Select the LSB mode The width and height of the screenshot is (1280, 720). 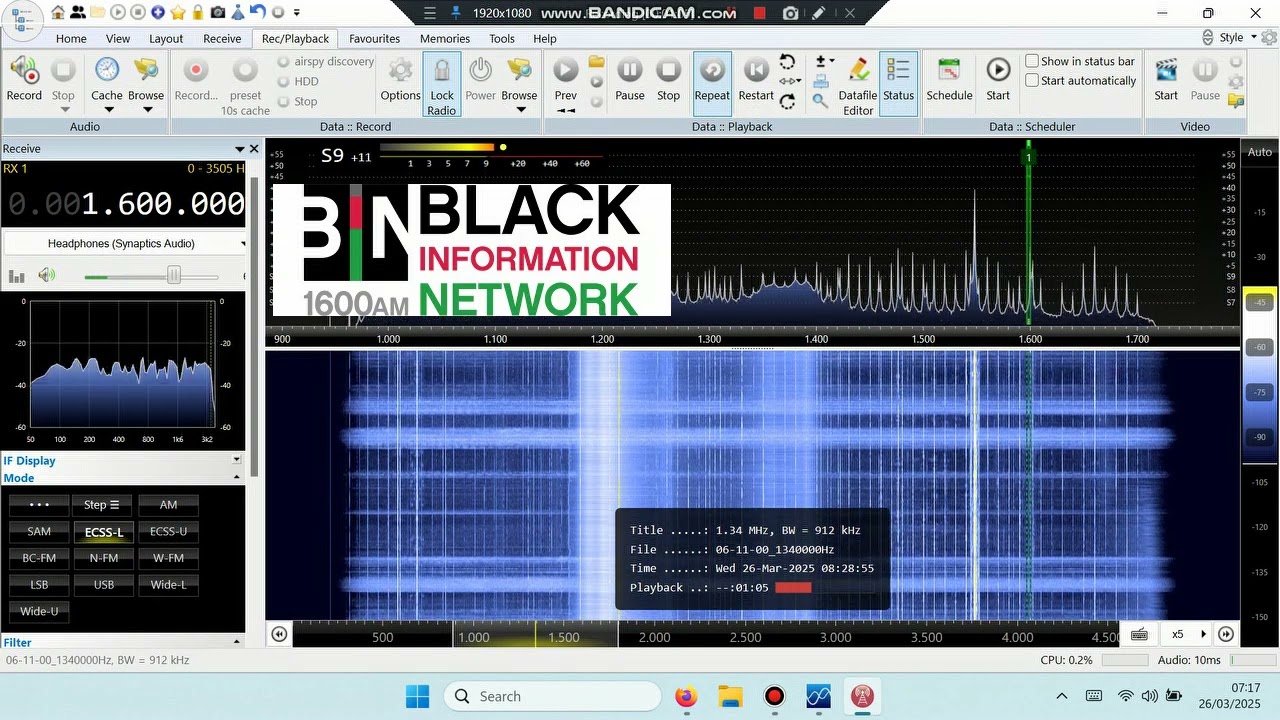[x=39, y=584]
